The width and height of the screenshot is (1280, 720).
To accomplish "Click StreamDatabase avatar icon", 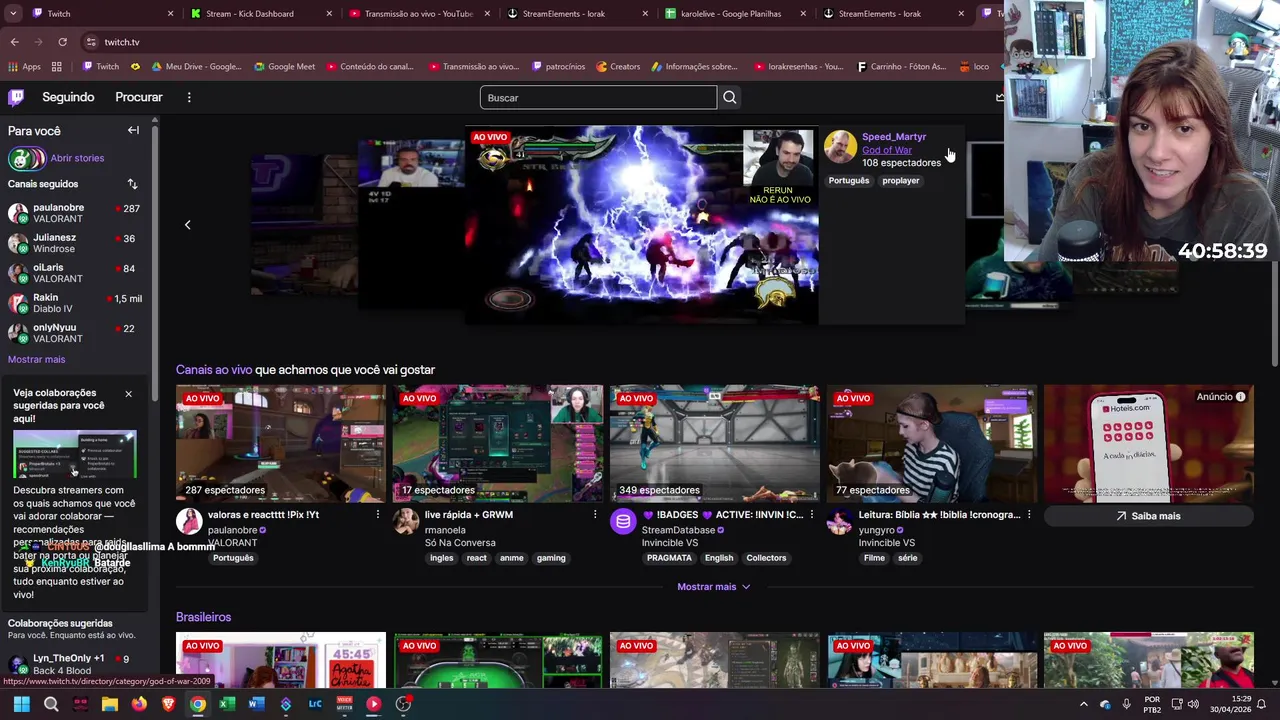I will (x=623, y=521).
